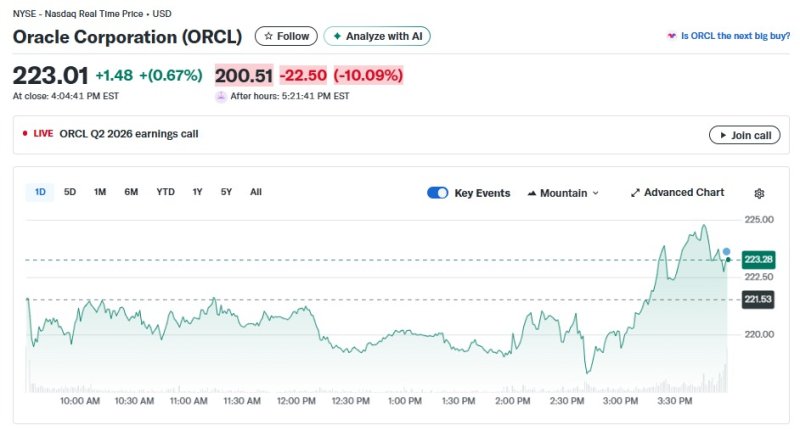Click the play icon in Join call

(x=721, y=135)
